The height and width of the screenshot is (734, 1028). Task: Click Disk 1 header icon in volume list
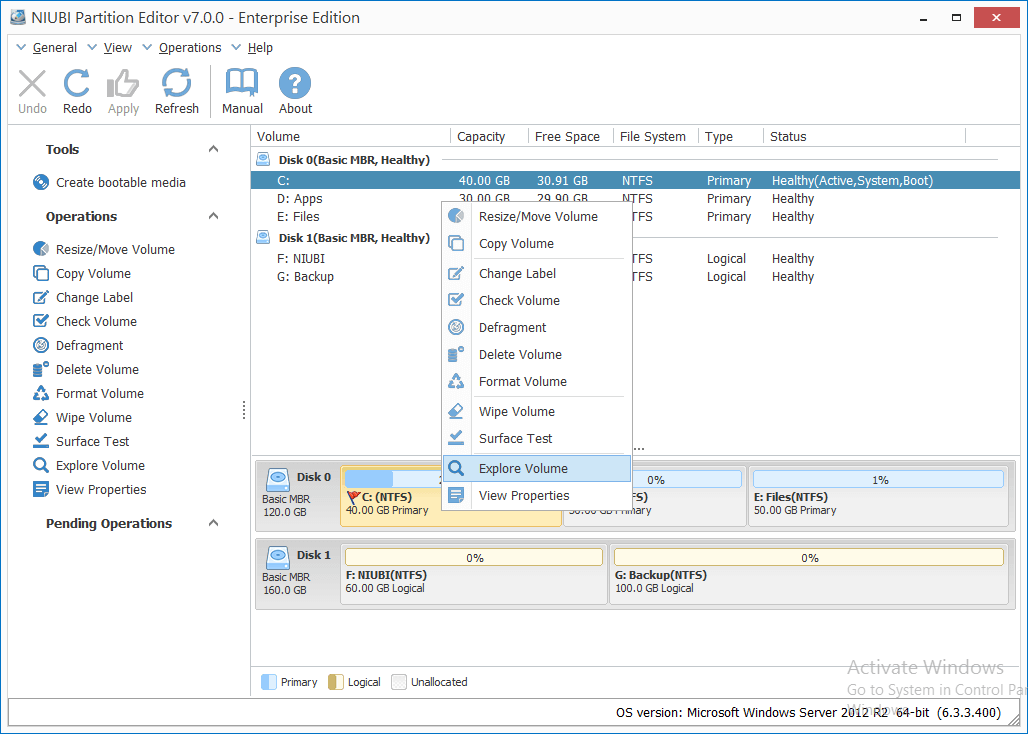263,237
